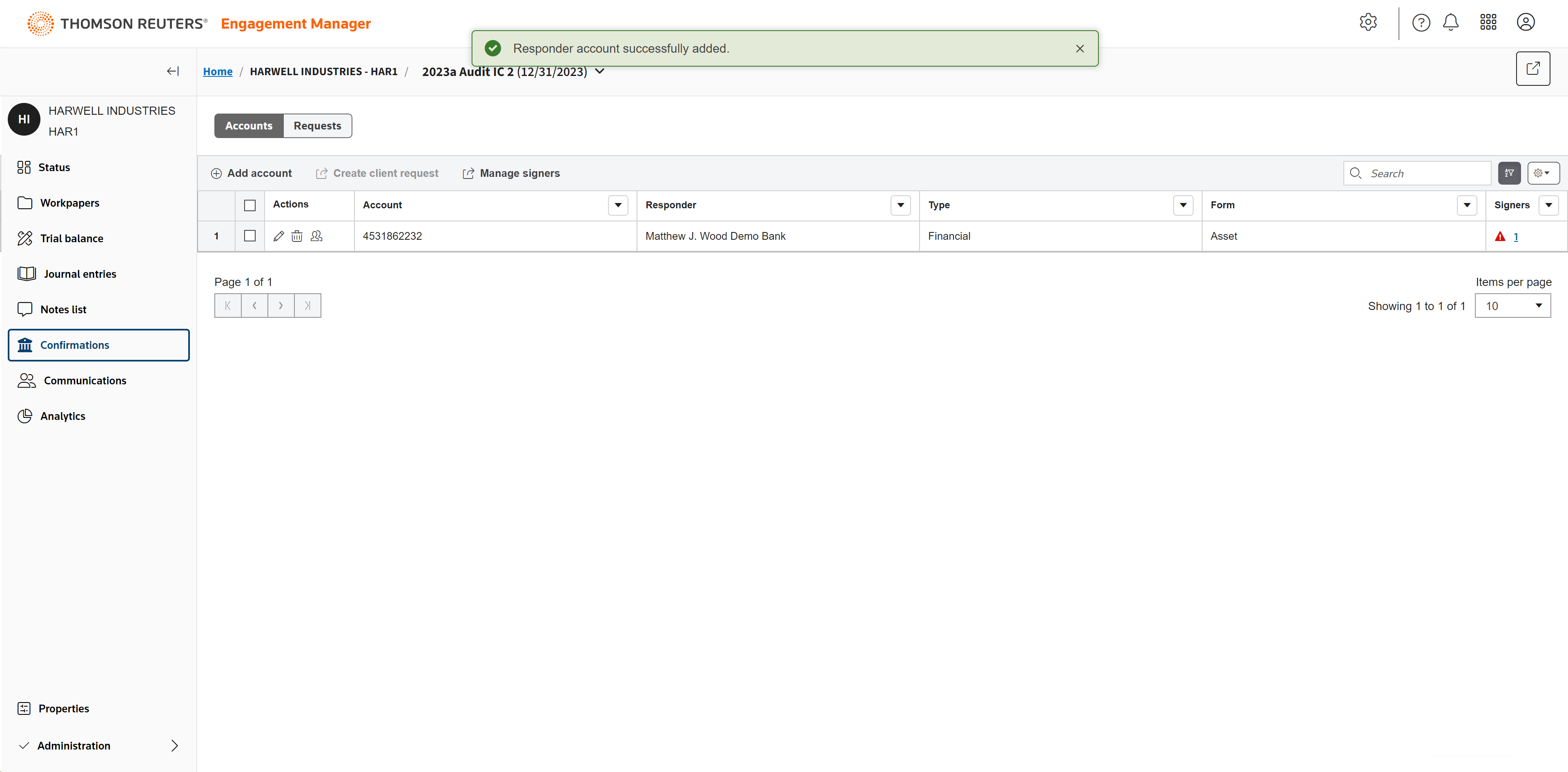
Task: Open Trial balance in the sidebar
Action: click(71, 238)
